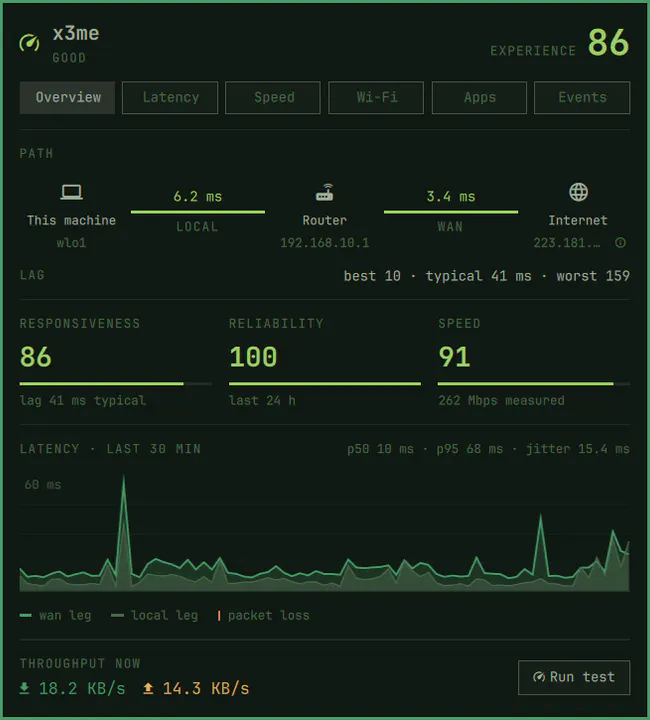Open the info icon next to 223.181 address
Image resolution: width=650 pixels, height=720 pixels.
[x=620, y=242]
